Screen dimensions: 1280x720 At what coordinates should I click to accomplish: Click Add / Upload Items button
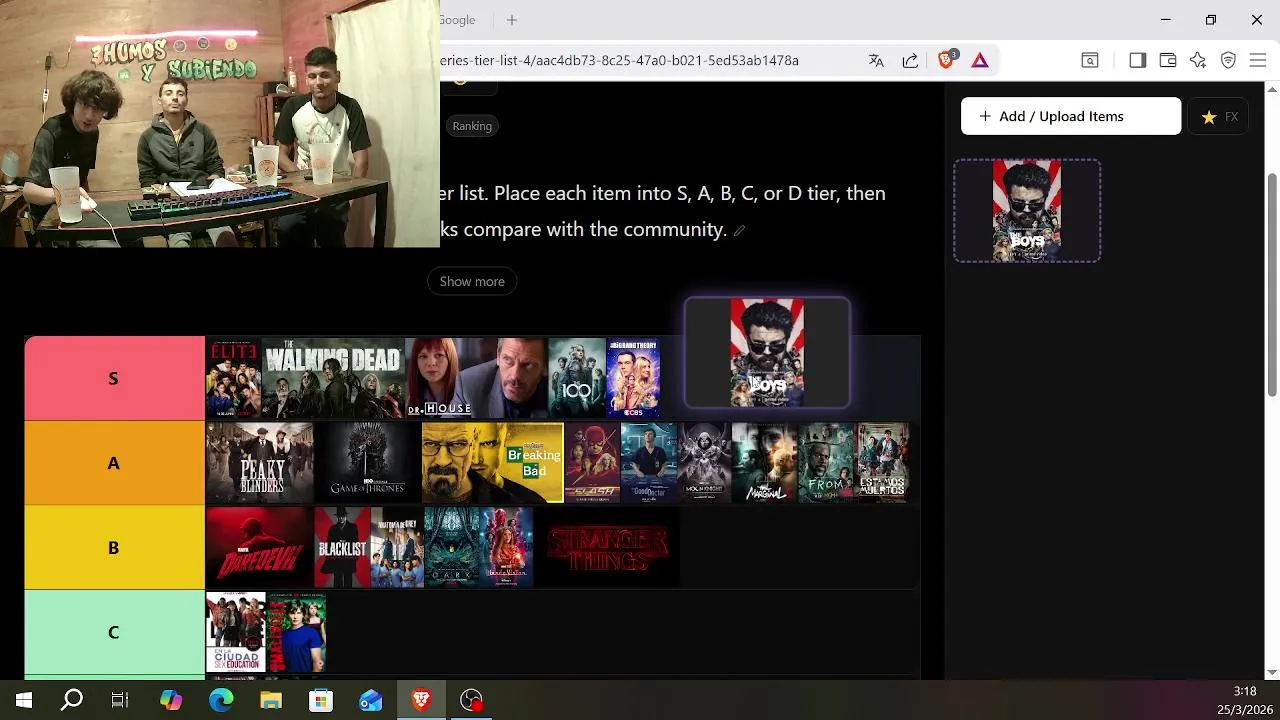point(1071,116)
